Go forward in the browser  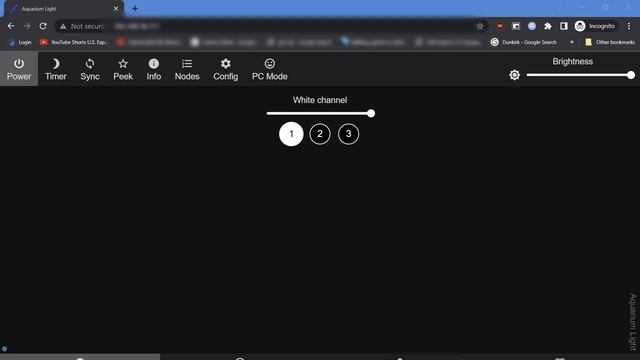tap(27, 26)
